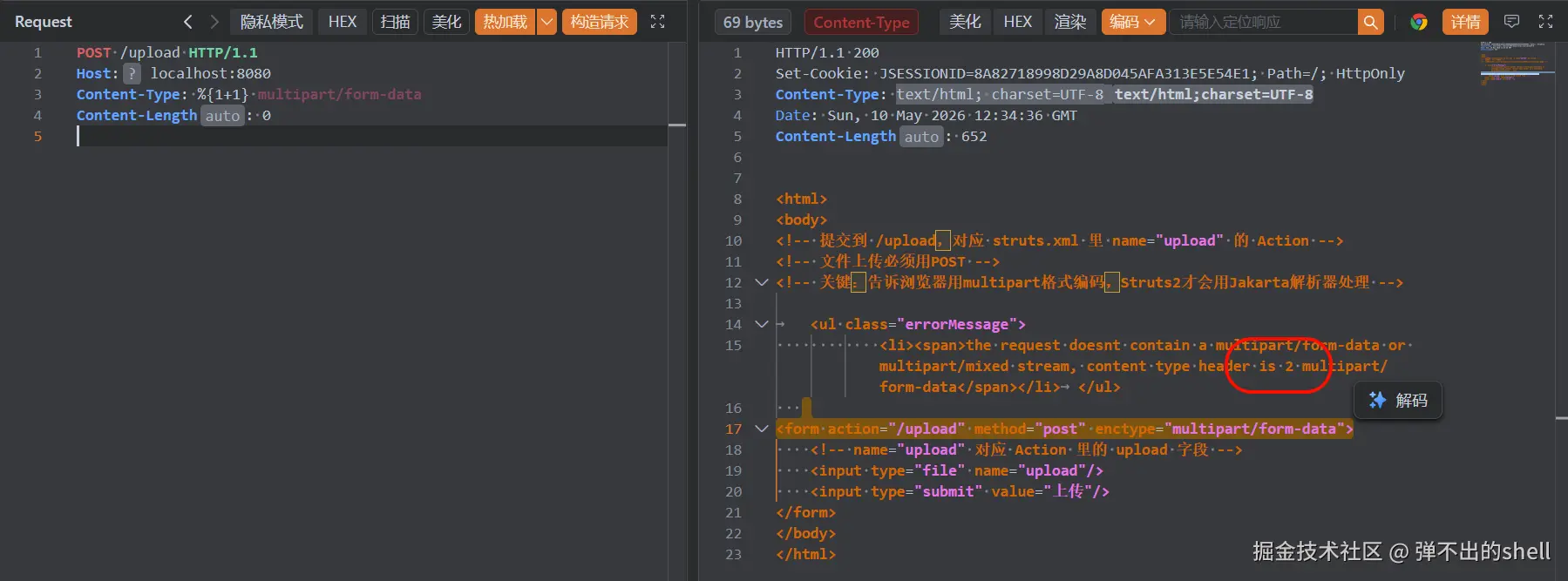Viewport: 1568px width, 581px height.
Task: Click the 解码 decode sparkle popup
Action: 1398,400
